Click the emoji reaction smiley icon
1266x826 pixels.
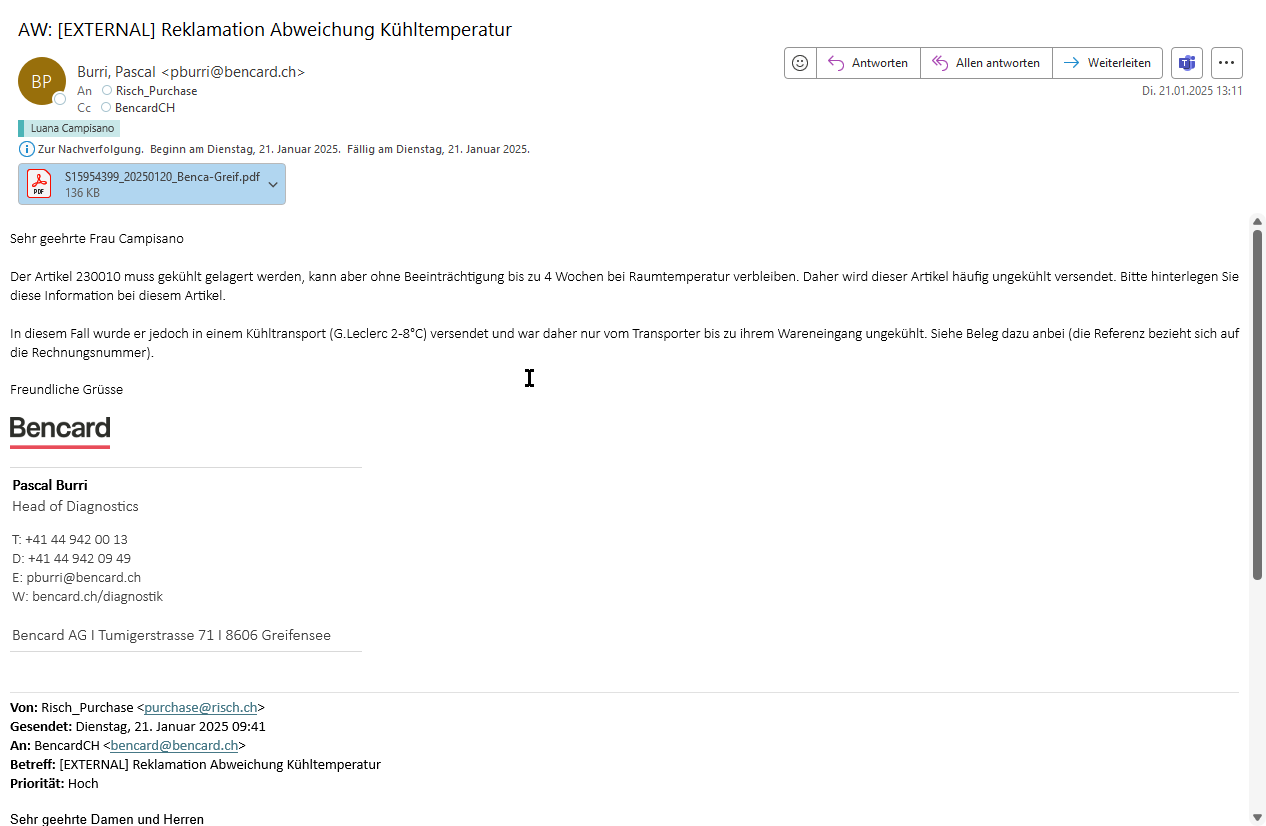coord(800,62)
